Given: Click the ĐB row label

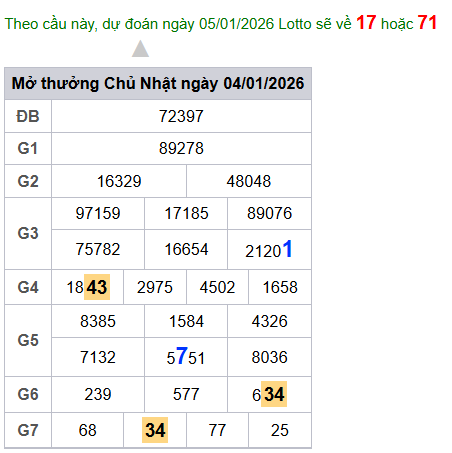Looking at the screenshot, I should (x=28, y=116).
